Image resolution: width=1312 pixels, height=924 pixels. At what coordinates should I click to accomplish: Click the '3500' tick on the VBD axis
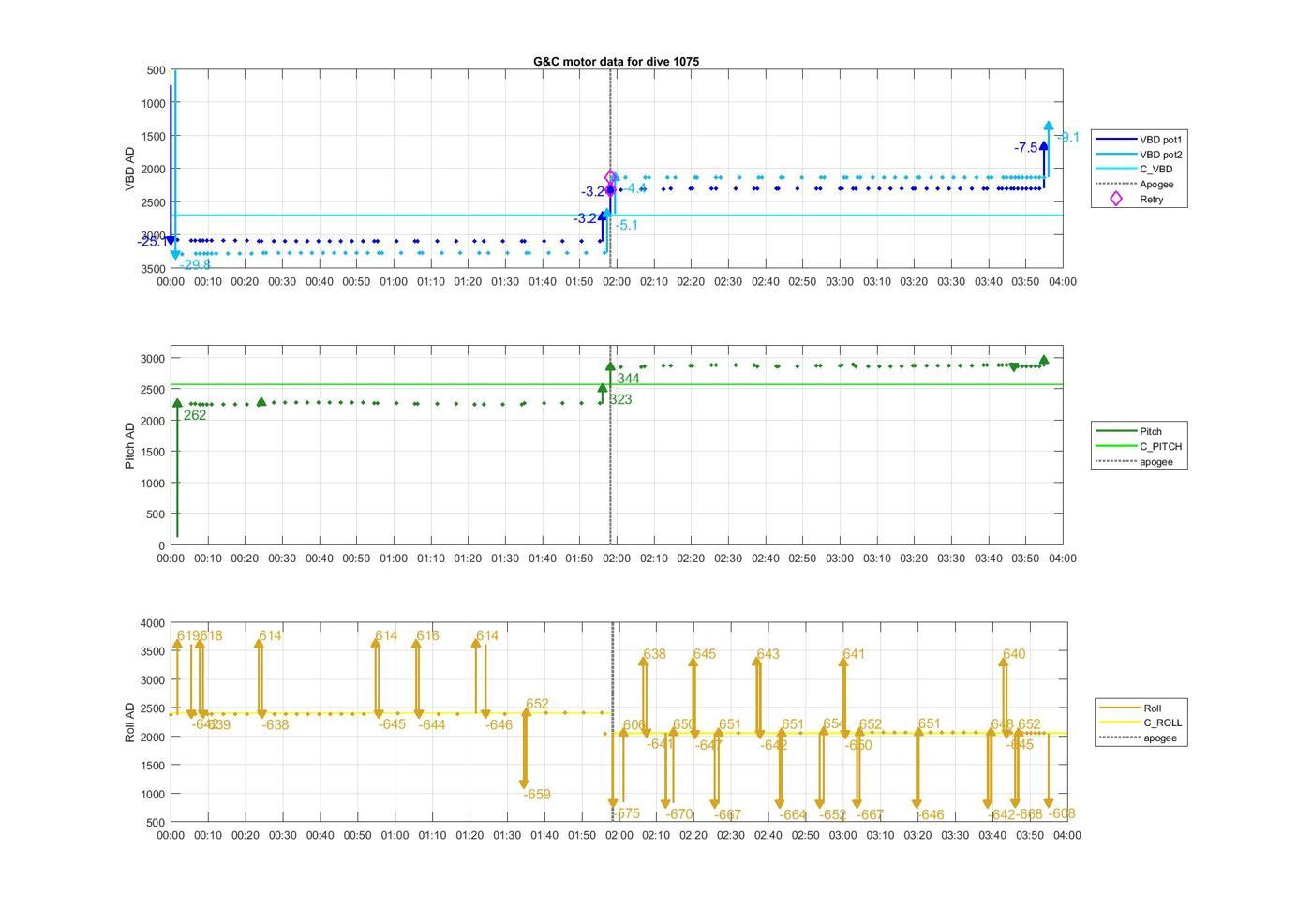(x=154, y=269)
